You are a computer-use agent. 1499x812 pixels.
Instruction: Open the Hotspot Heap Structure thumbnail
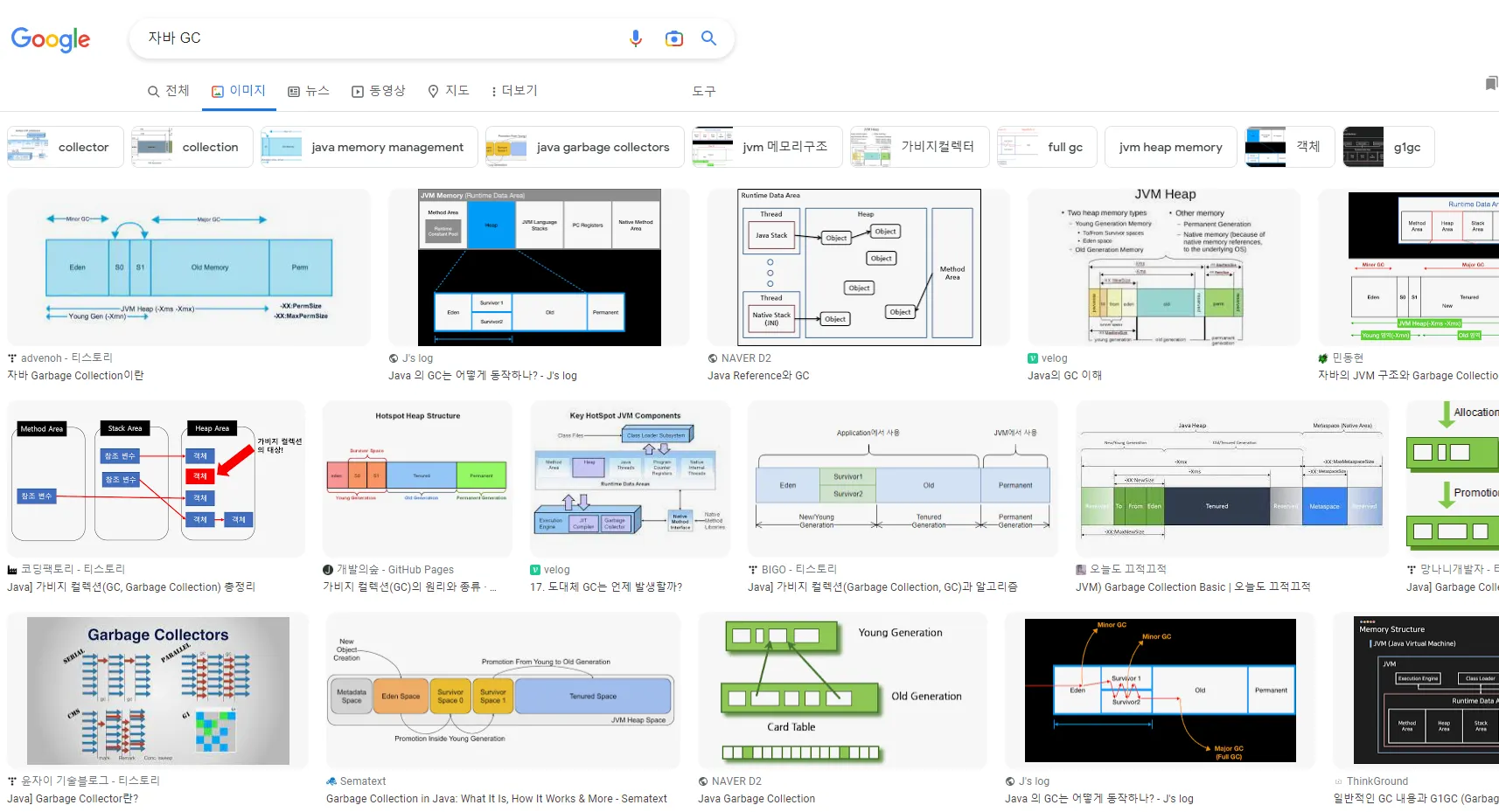click(x=418, y=479)
